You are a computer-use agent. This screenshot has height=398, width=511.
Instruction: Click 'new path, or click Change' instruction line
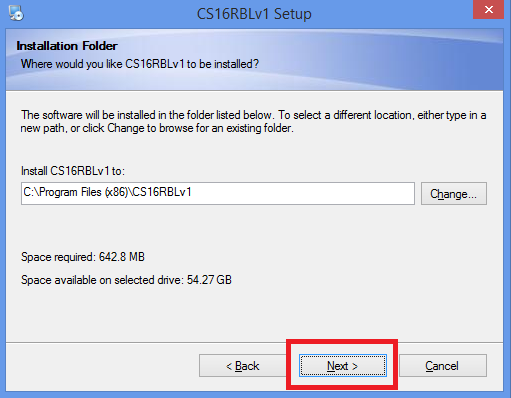(157, 128)
